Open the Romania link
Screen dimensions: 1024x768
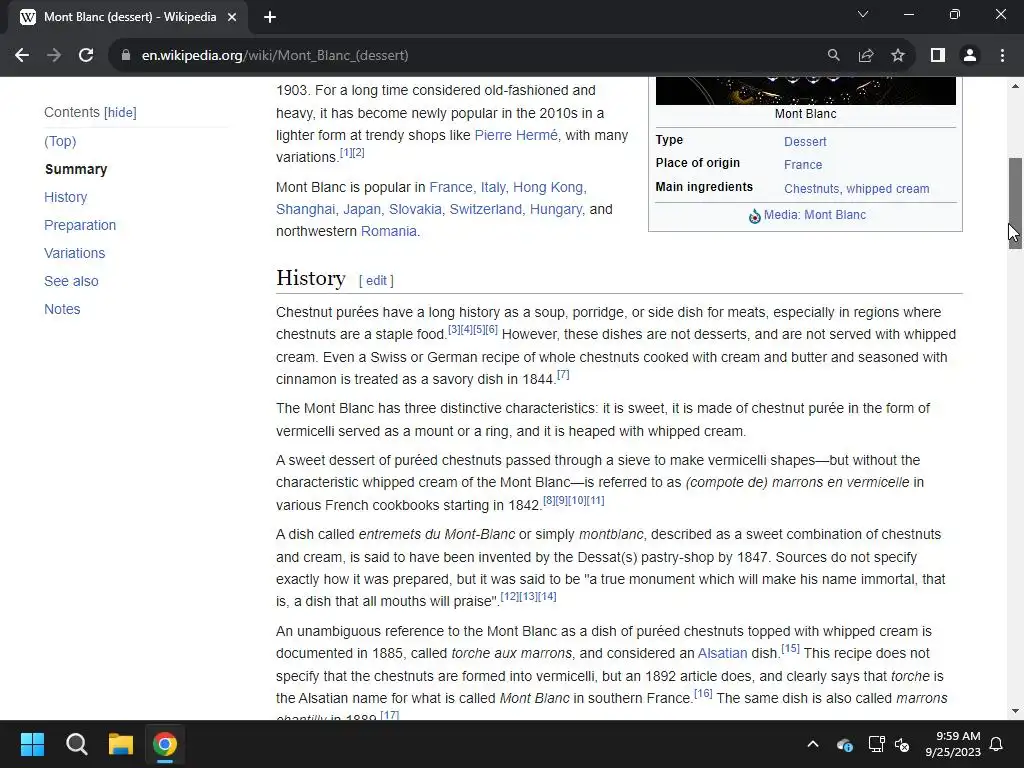389,231
